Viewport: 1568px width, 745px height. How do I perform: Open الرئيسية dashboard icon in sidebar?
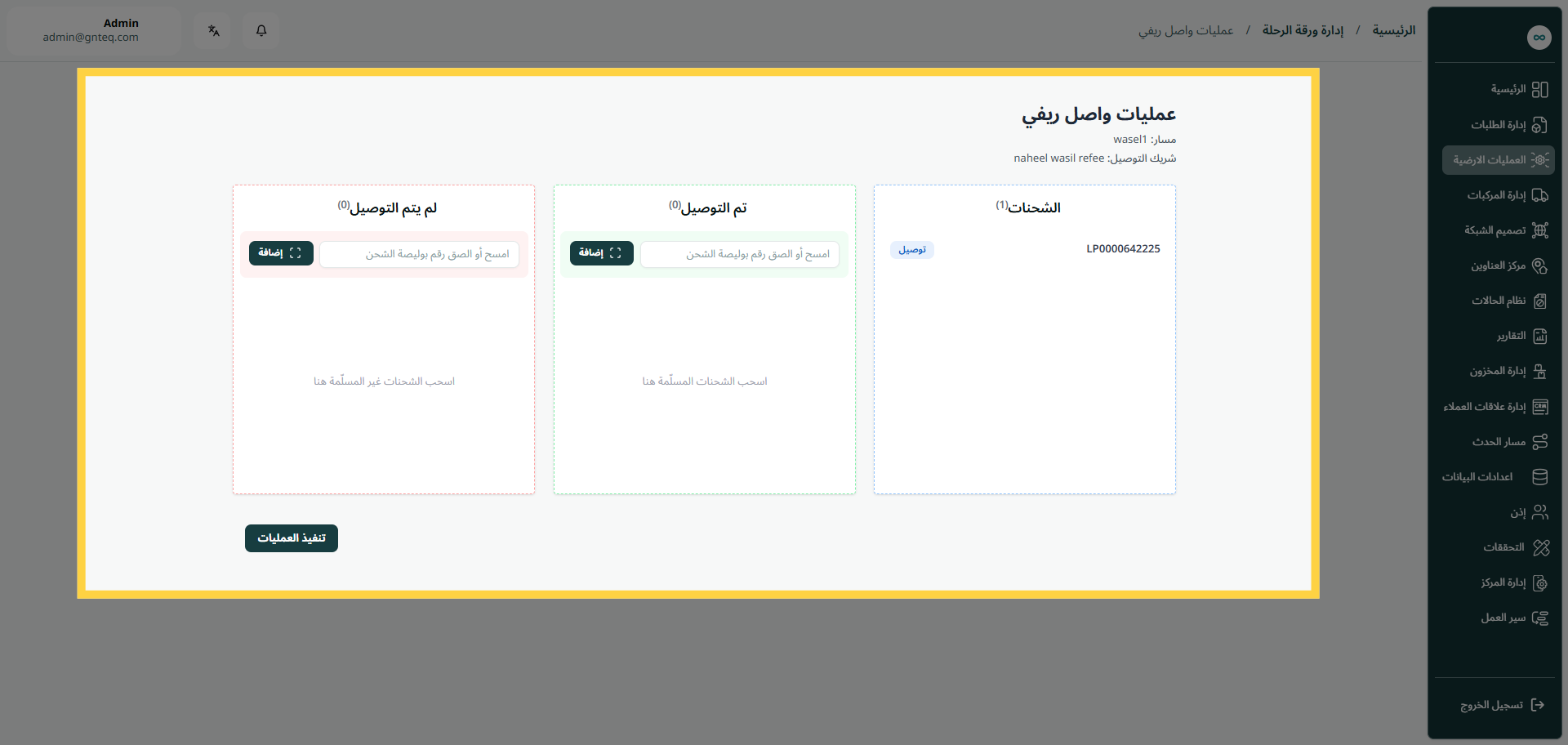click(x=1539, y=89)
